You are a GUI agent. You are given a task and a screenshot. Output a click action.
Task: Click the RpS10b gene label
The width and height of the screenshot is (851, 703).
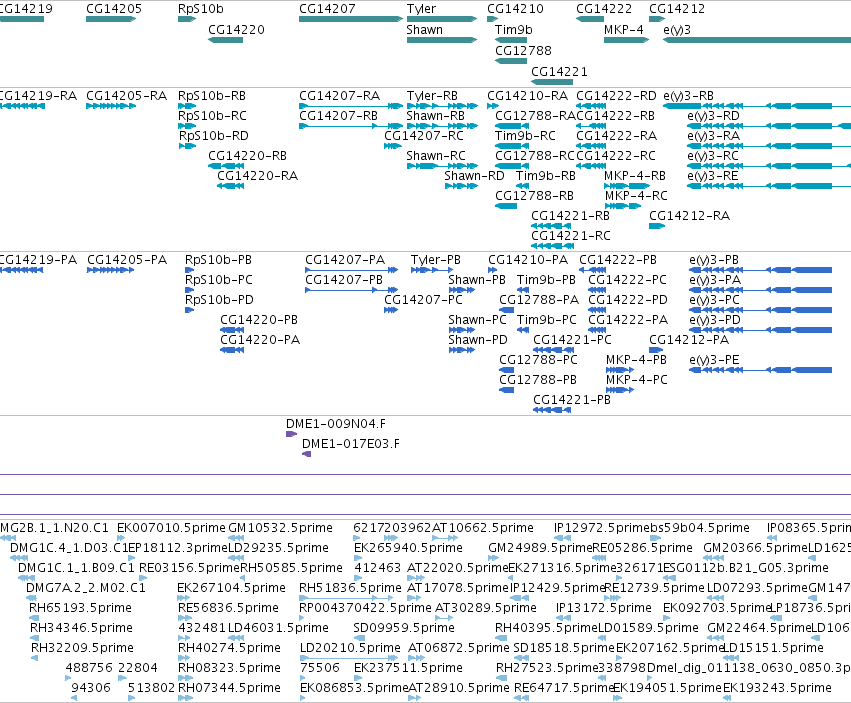(x=201, y=9)
